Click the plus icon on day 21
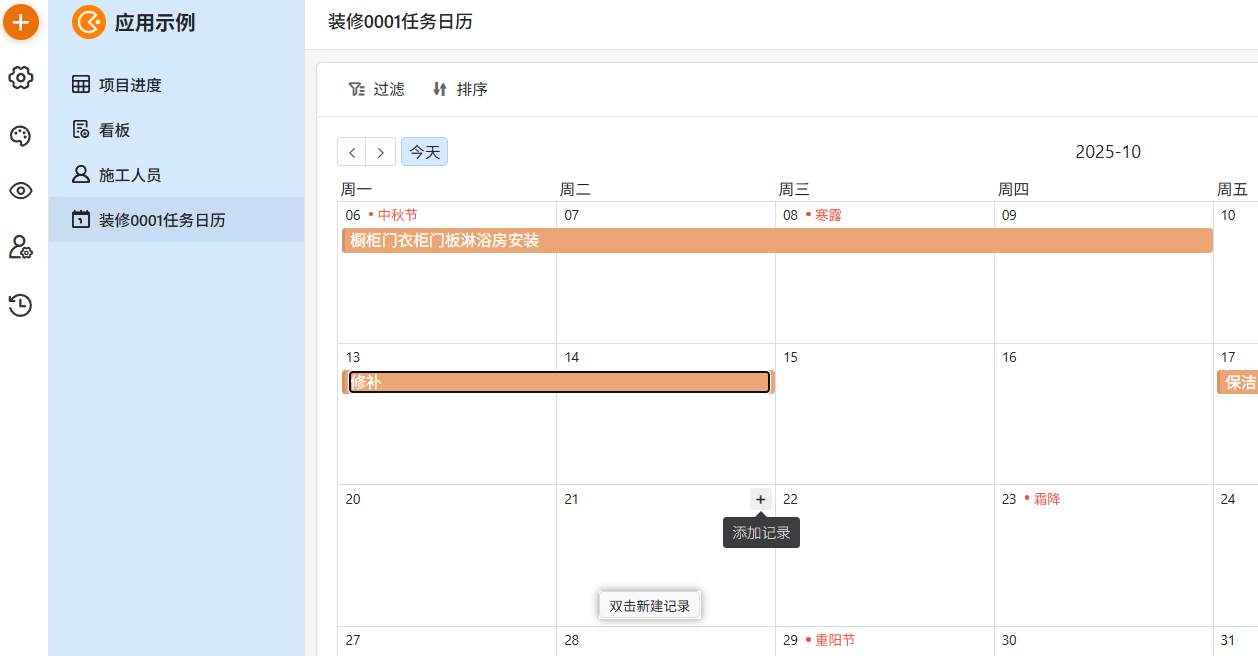The width and height of the screenshot is (1258, 656). tap(760, 499)
